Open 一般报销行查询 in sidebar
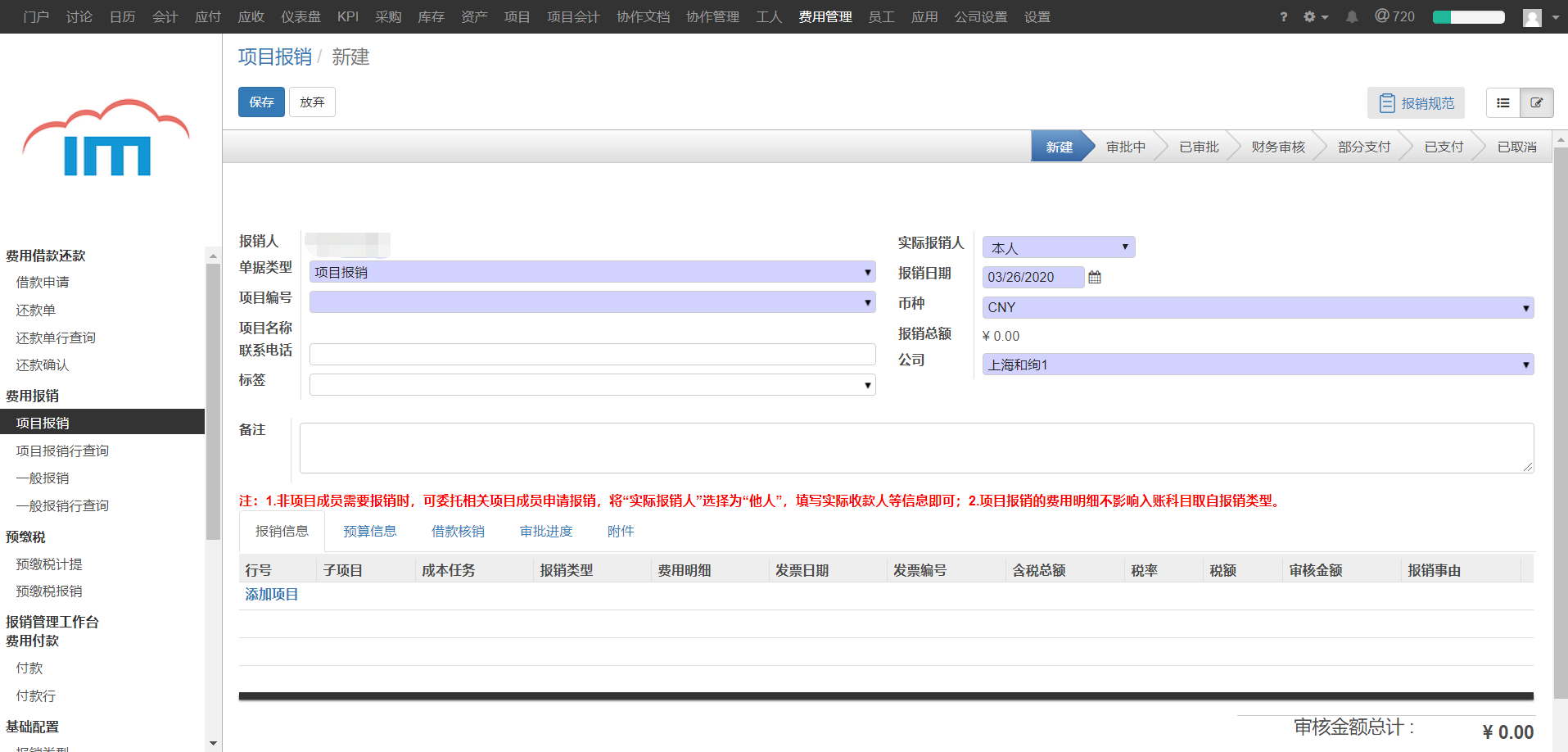The height and width of the screenshot is (752, 1568). coord(62,506)
